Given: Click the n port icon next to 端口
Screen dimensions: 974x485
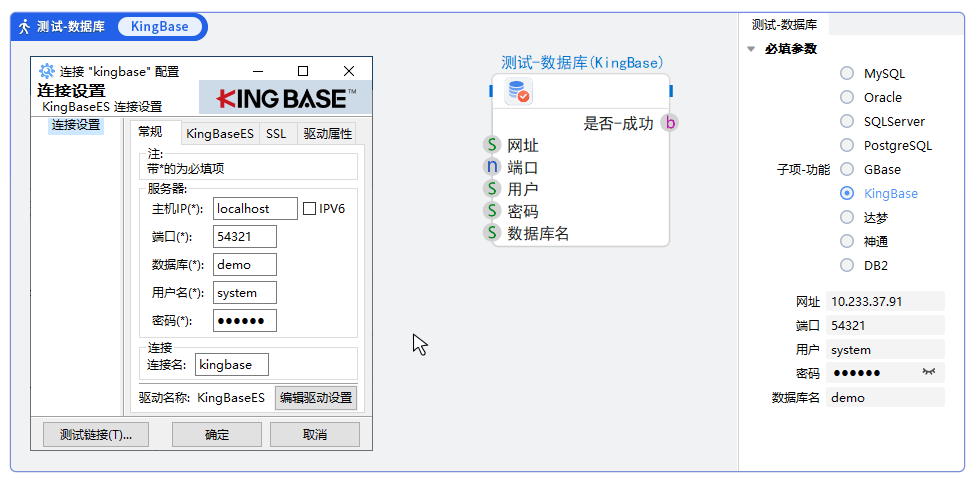Looking at the screenshot, I should pos(492,166).
